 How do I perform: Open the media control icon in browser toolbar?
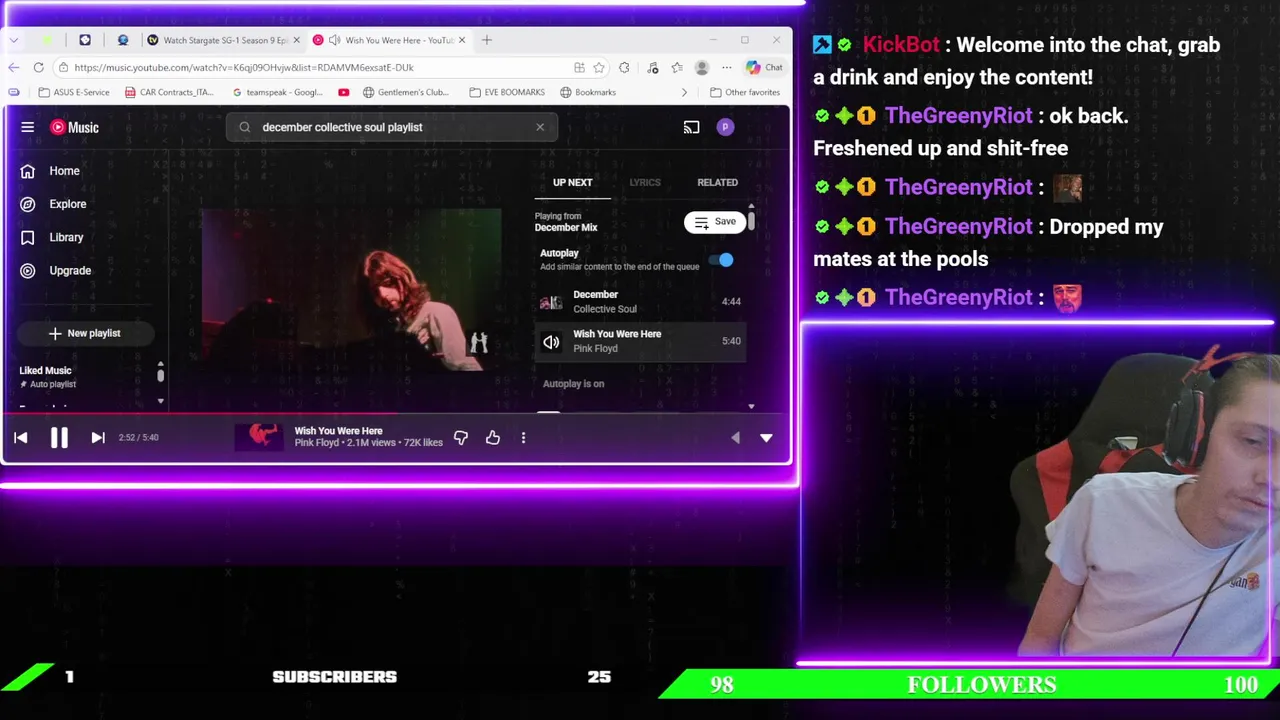[x=653, y=67]
